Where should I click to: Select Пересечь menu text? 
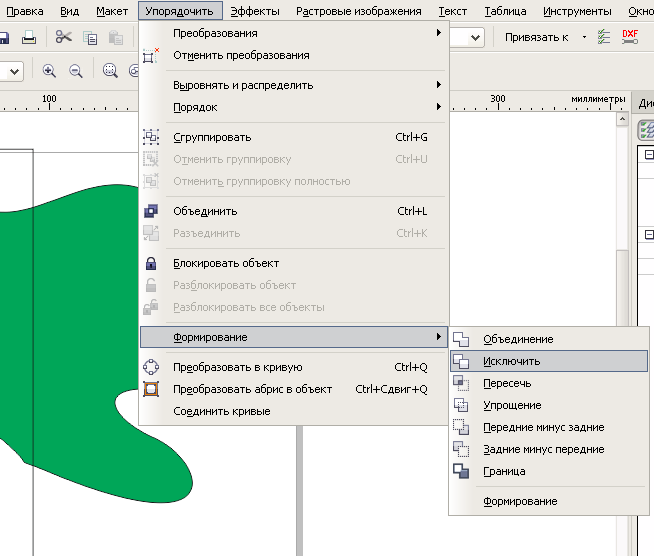507,383
